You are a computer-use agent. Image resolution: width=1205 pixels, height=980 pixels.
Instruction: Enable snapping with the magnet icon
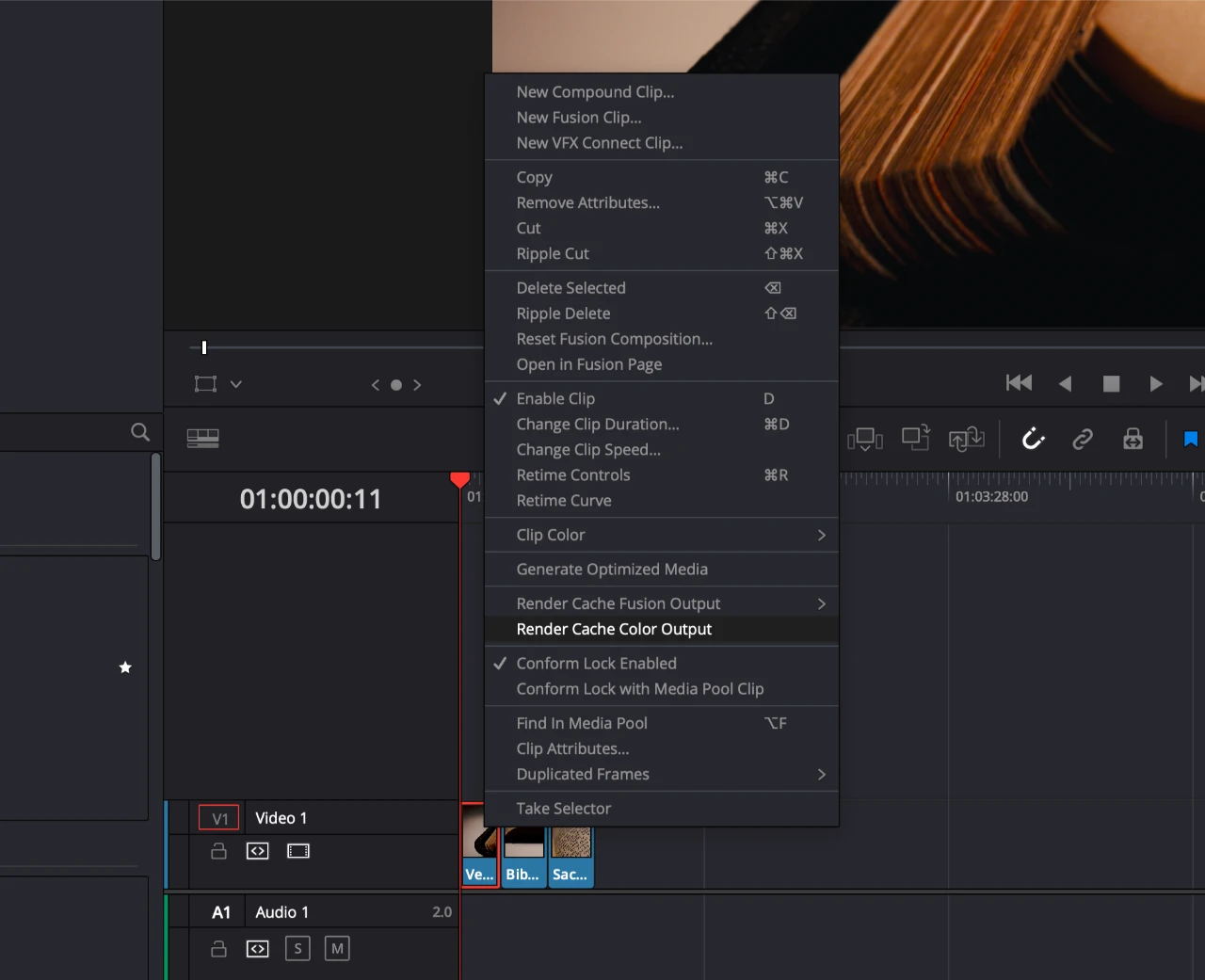[x=1033, y=439]
